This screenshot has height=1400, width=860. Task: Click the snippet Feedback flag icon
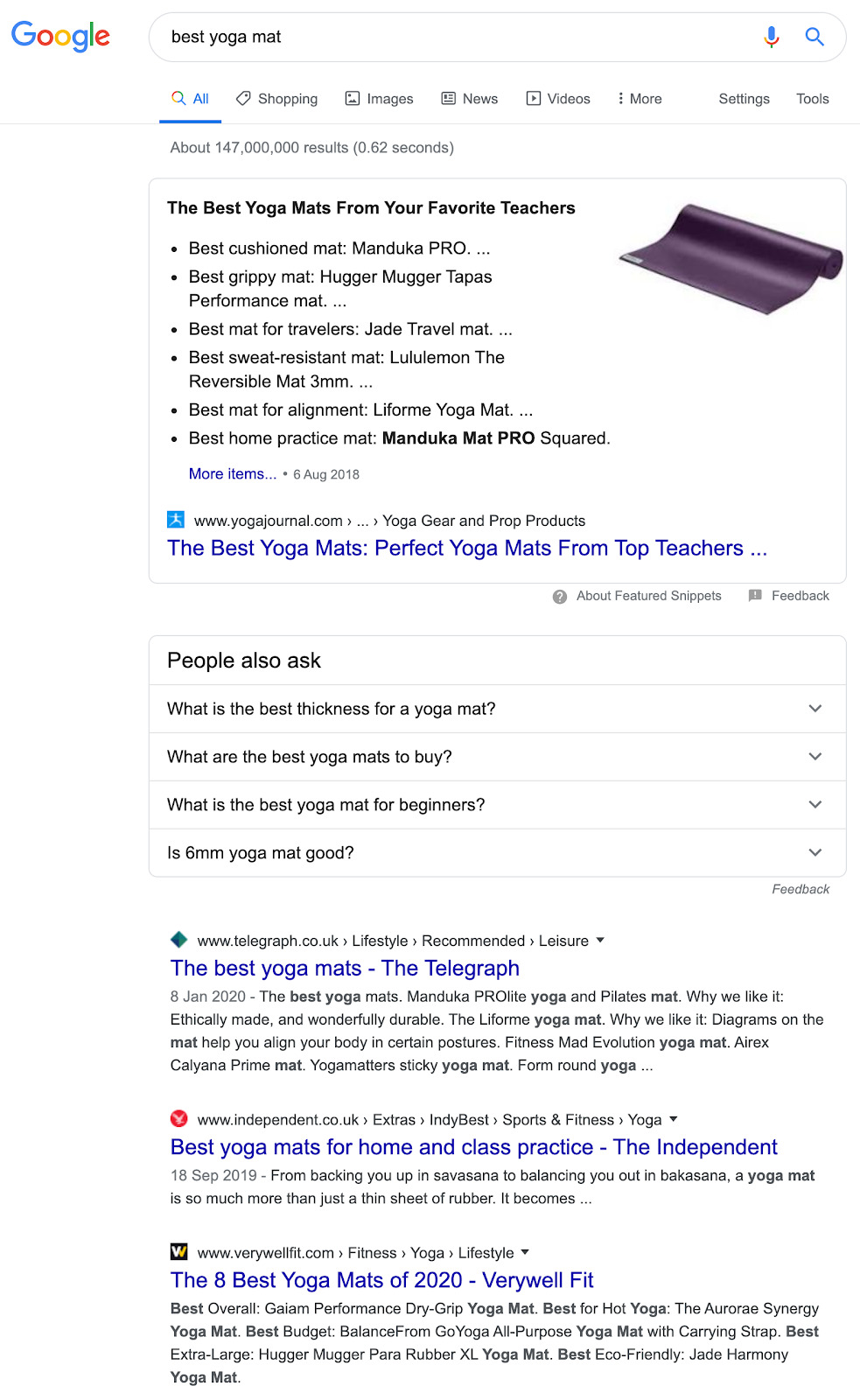tap(755, 596)
